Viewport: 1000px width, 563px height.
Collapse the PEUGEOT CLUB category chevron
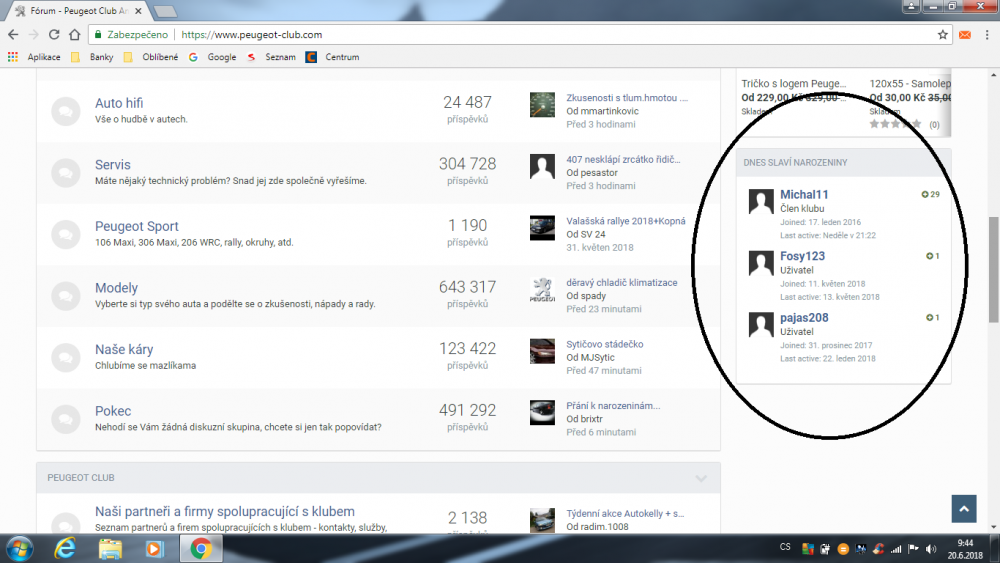tap(701, 478)
